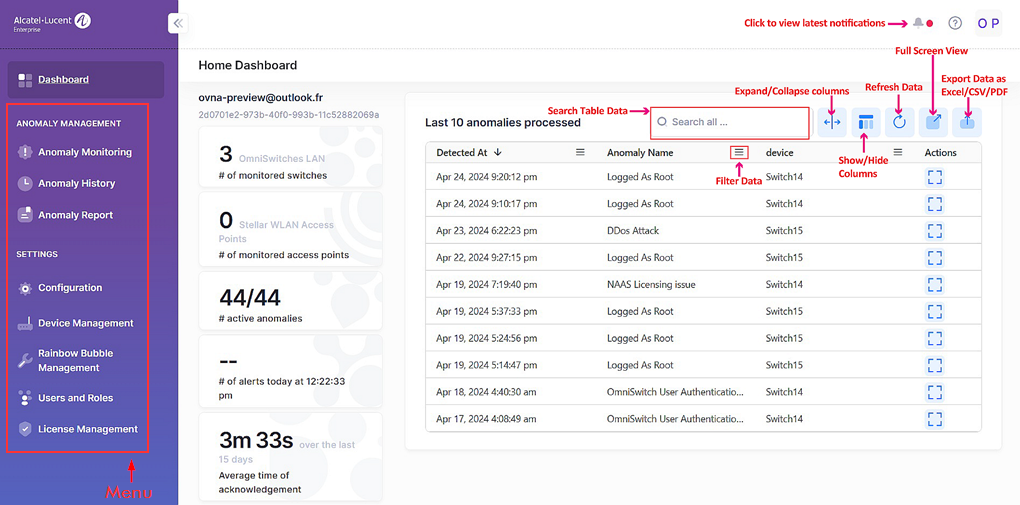Open License Management settings

click(87, 429)
